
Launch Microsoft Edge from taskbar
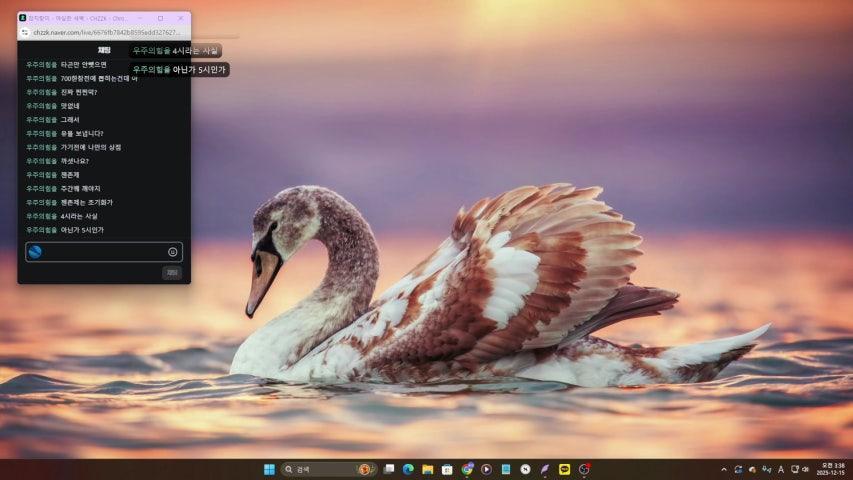pos(408,469)
